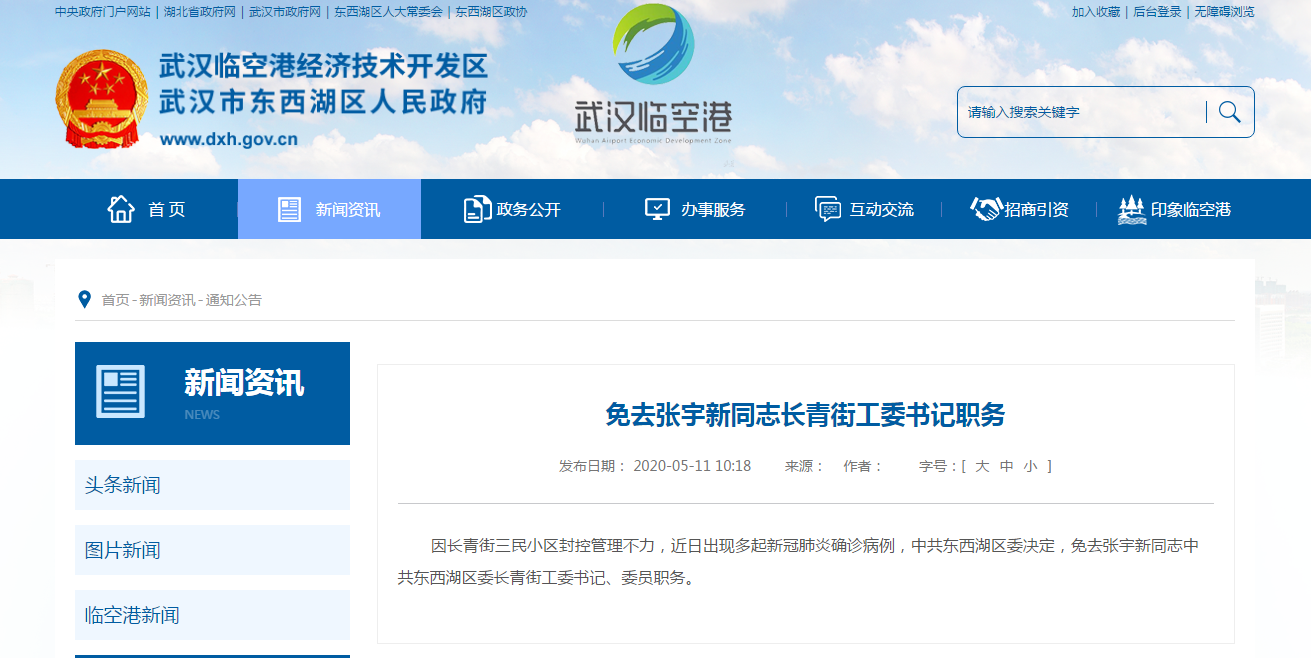Click the document icon beside 政务公开
The height and width of the screenshot is (658, 1311).
pyautogui.click(x=477, y=209)
